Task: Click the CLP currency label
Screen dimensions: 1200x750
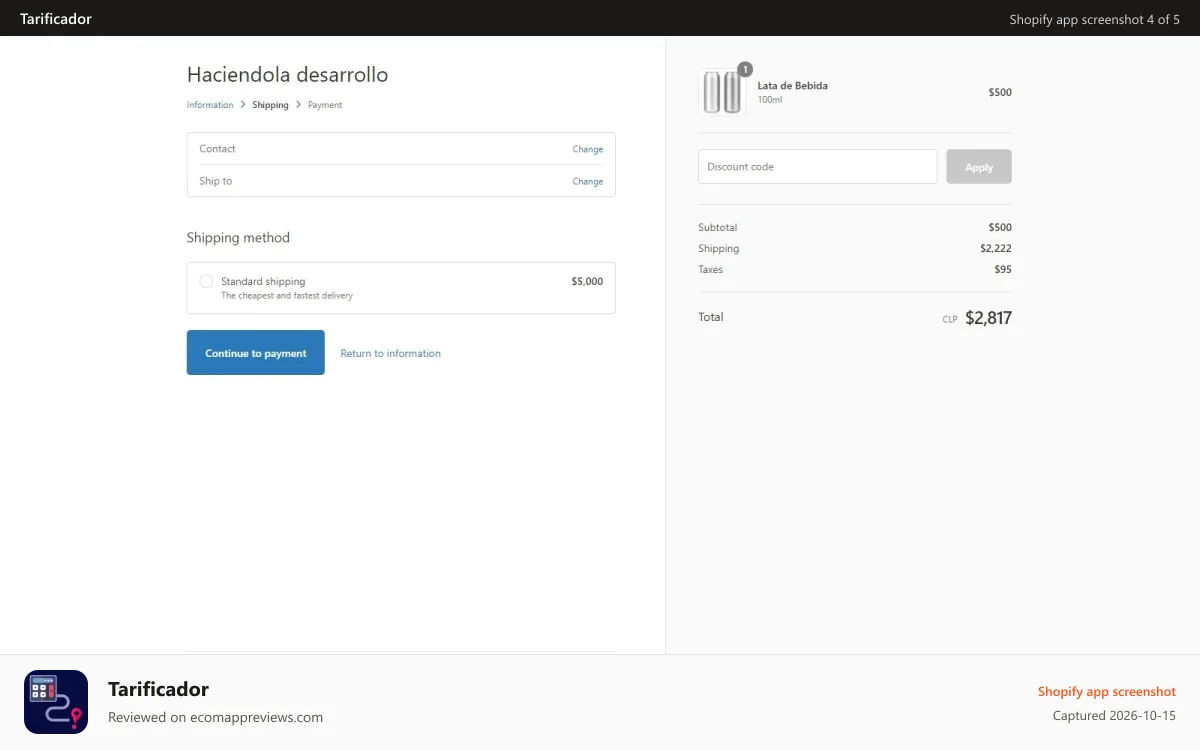Action: tap(950, 320)
